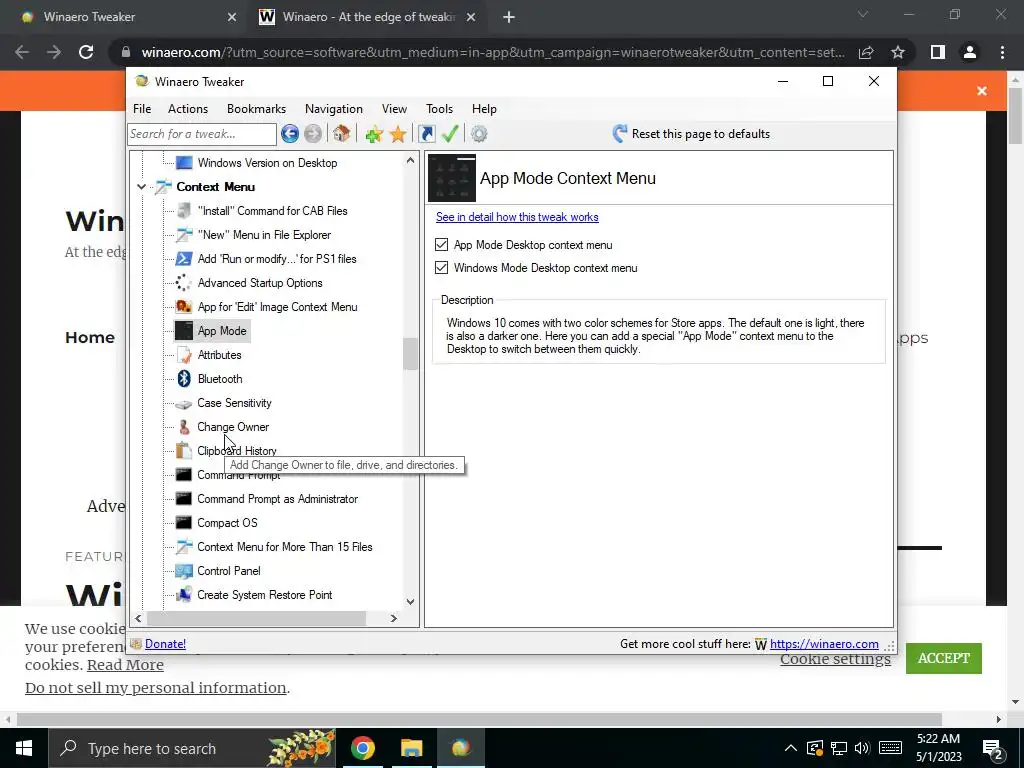Viewport: 1024px width, 768px height.
Task: Click the Windows Version on Desktop icon
Action: 184,163
